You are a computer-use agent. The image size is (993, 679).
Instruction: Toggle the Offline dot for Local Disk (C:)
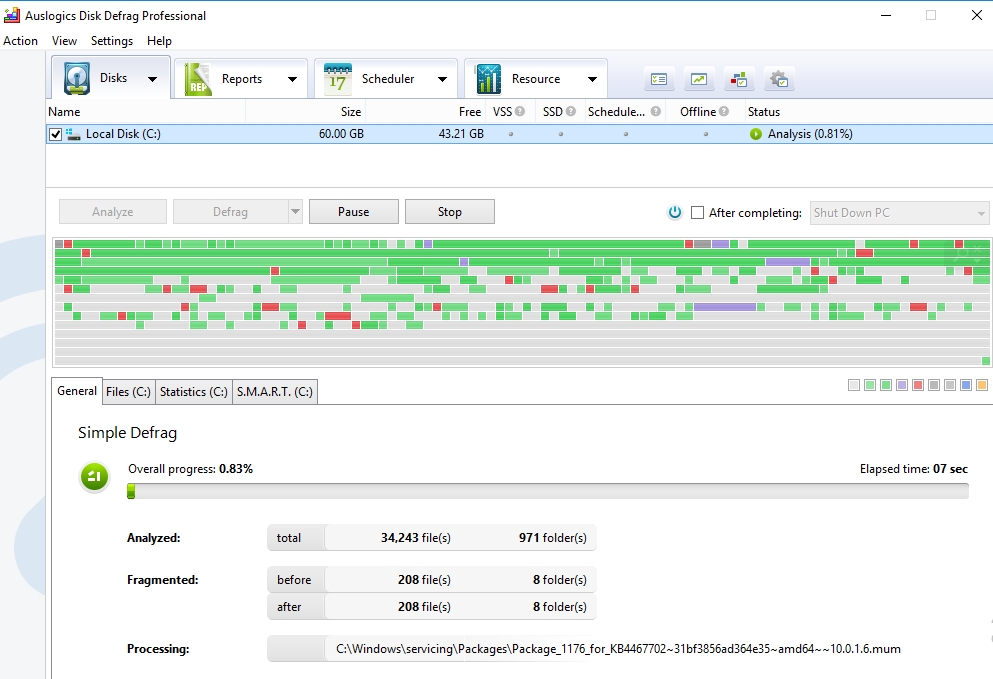[705, 134]
